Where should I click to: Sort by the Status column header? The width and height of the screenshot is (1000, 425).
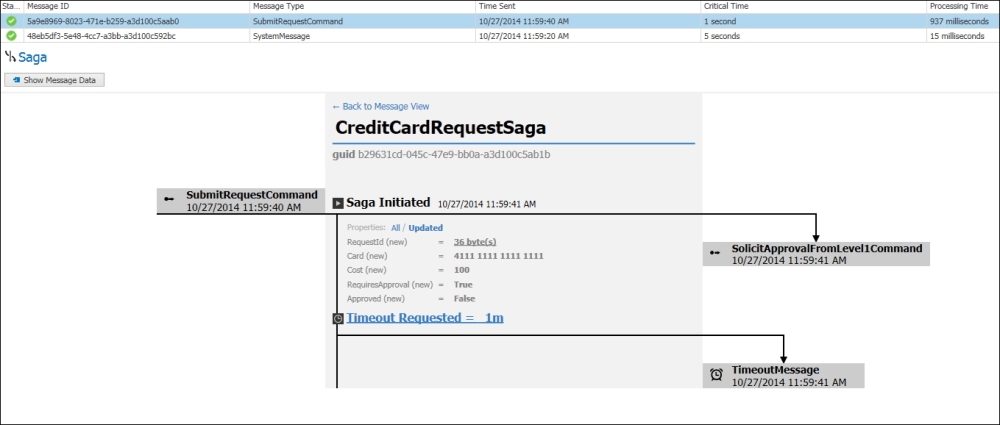tap(11, 6)
